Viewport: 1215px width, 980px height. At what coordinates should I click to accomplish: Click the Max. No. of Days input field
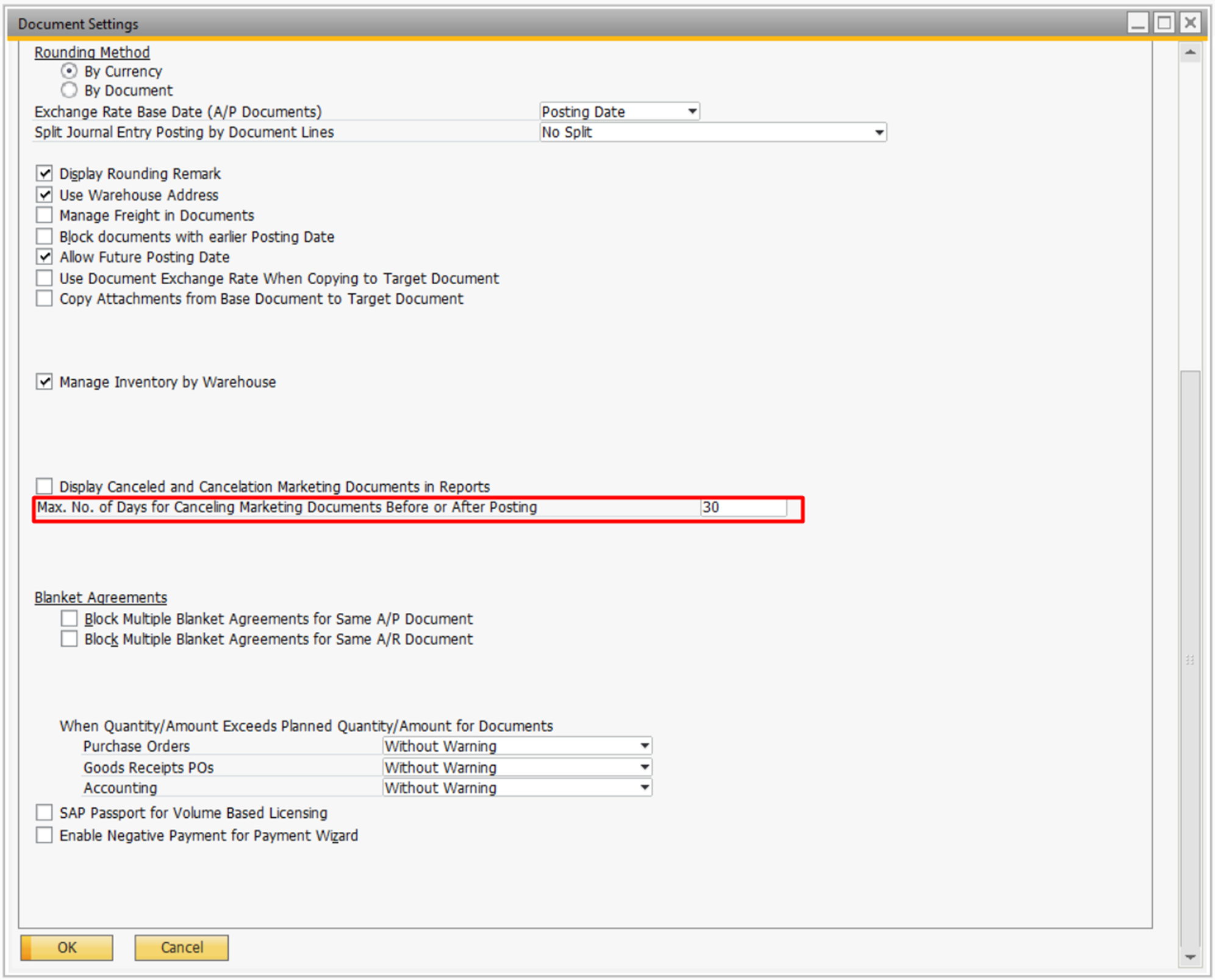(x=742, y=507)
